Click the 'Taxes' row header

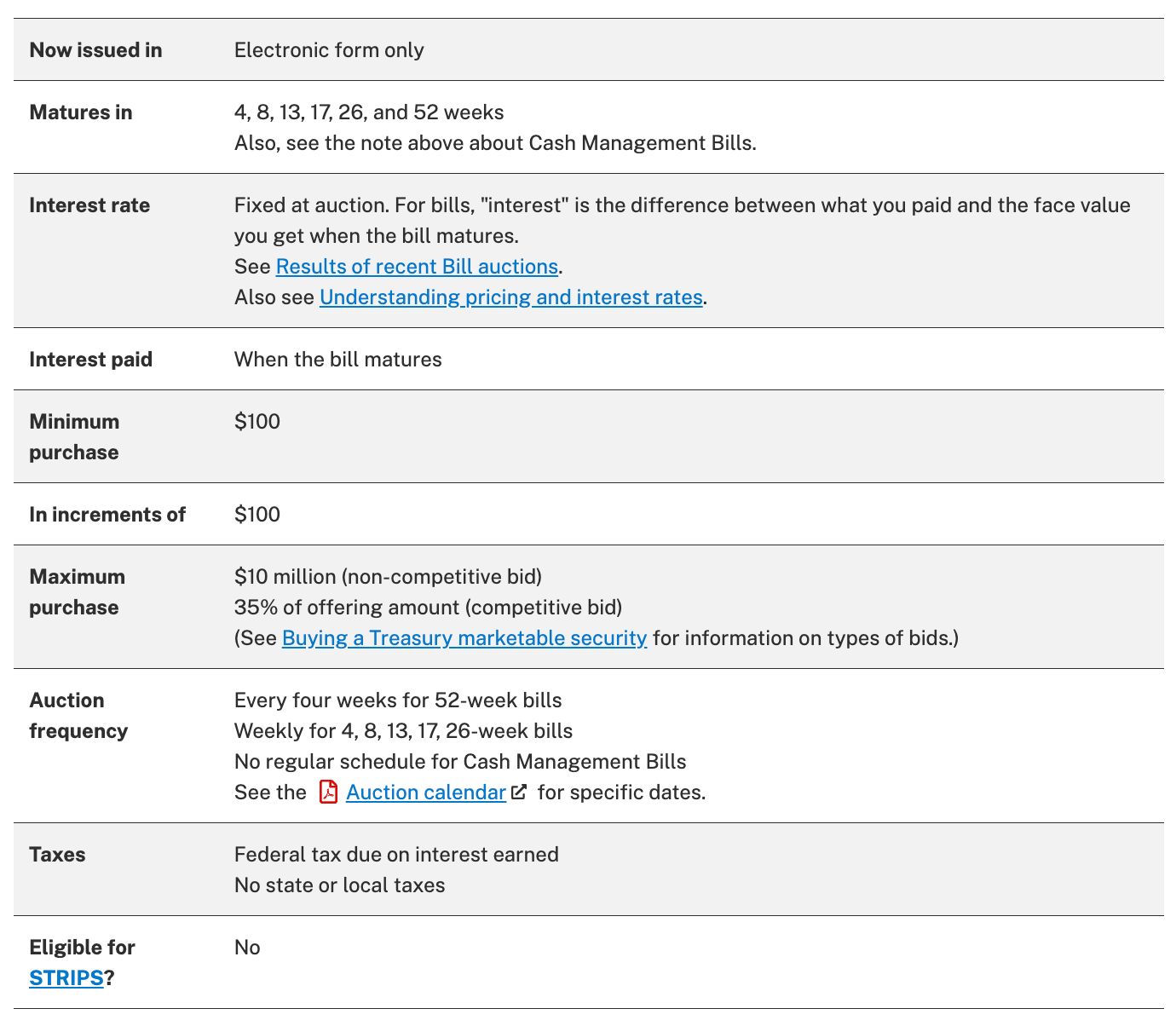[x=57, y=855]
